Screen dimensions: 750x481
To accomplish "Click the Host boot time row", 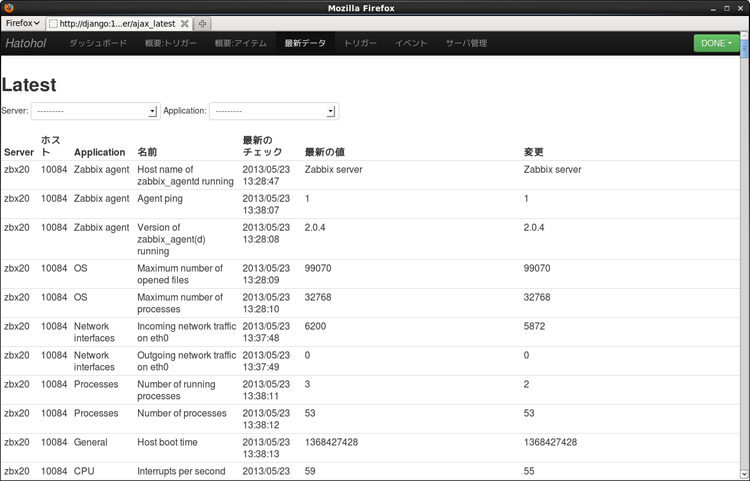I will (167, 441).
